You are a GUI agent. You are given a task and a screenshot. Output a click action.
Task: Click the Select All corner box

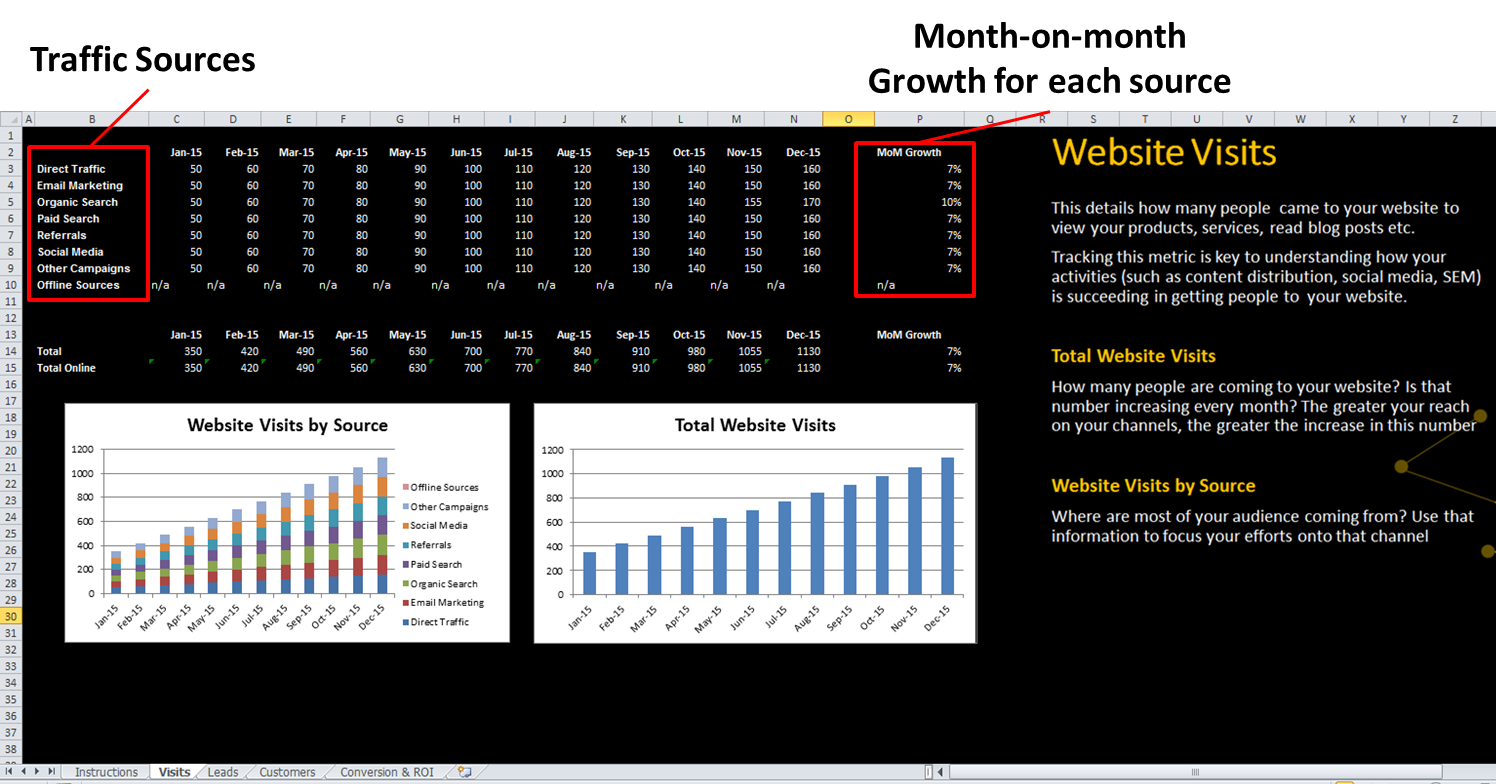click(11, 119)
